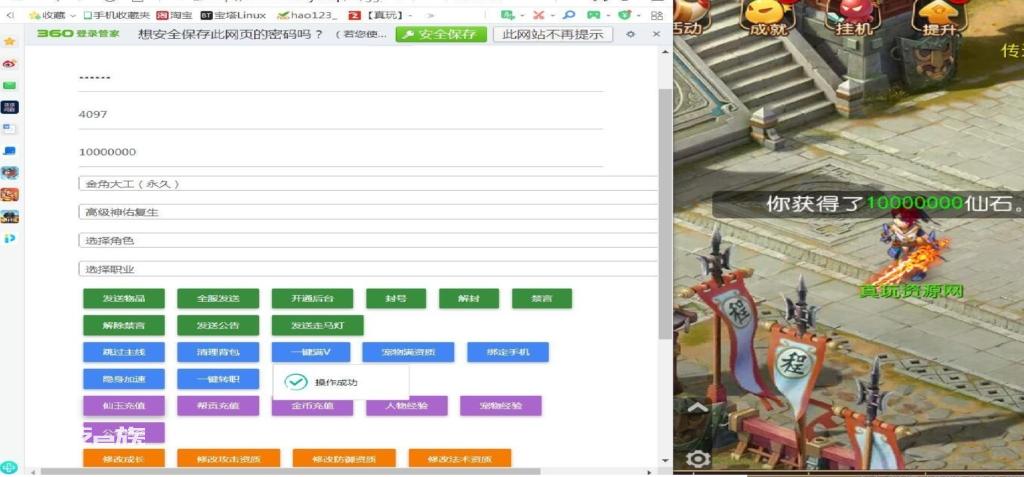Expand the 收藏 dropdown arrow
The height and width of the screenshot is (477, 1024).
click(72, 15)
